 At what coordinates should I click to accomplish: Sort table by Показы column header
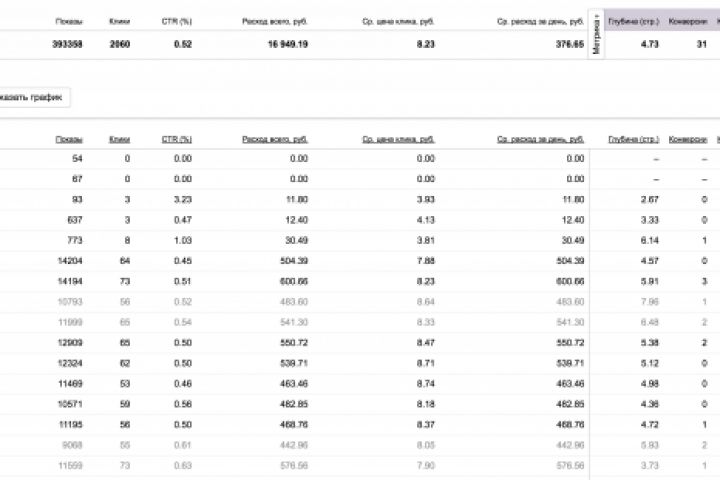[69, 139]
